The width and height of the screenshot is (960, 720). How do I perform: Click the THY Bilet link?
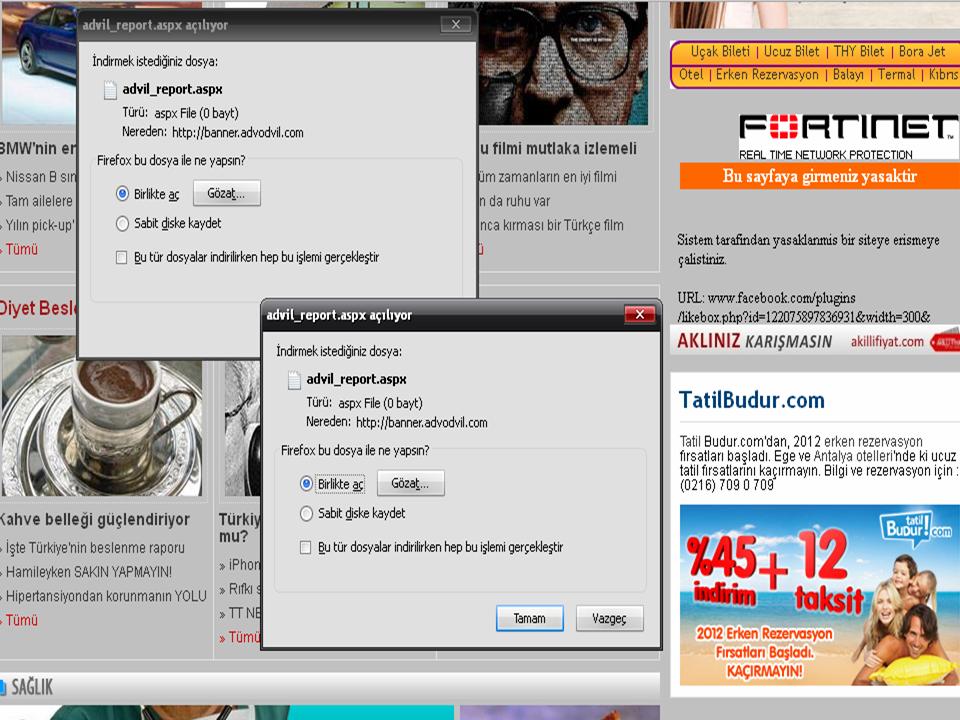coord(858,52)
